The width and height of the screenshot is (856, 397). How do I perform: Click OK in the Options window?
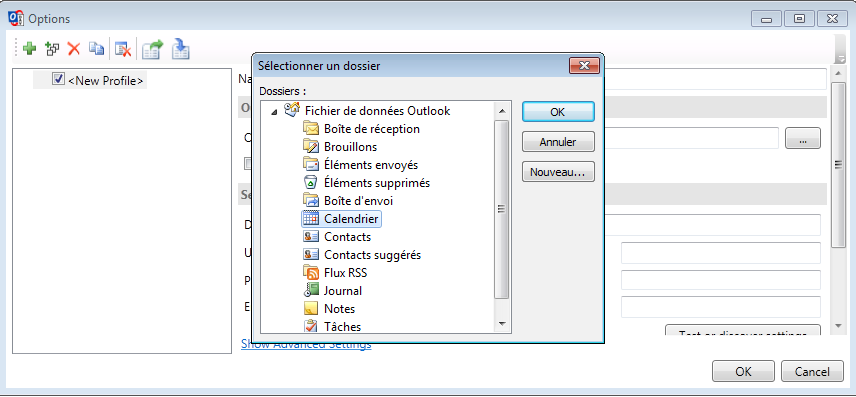click(x=743, y=372)
